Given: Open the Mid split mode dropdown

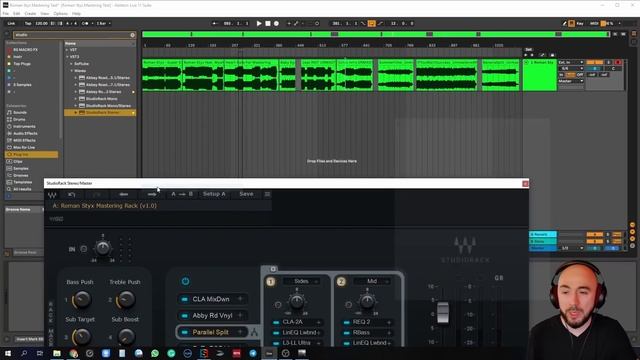Looking at the screenshot, I should (x=372, y=281).
